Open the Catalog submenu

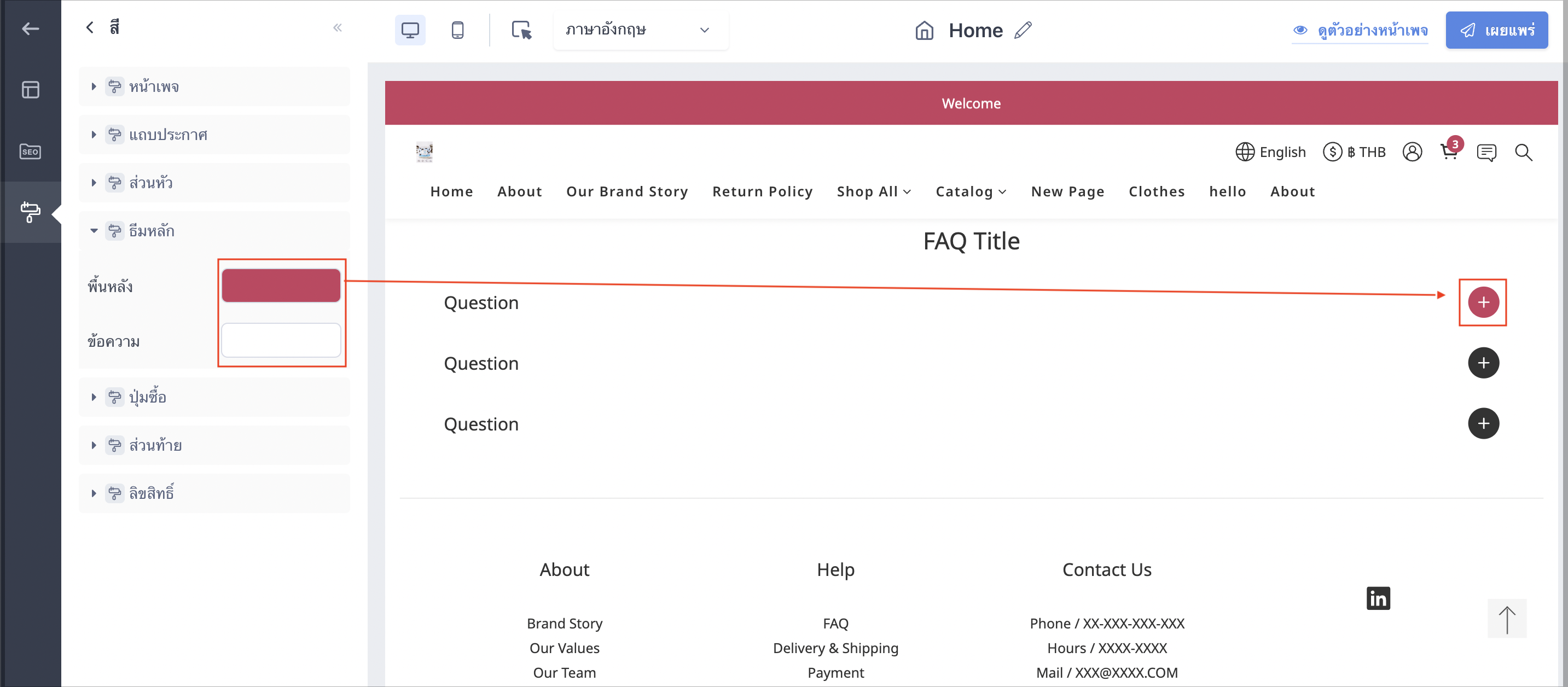click(x=971, y=191)
